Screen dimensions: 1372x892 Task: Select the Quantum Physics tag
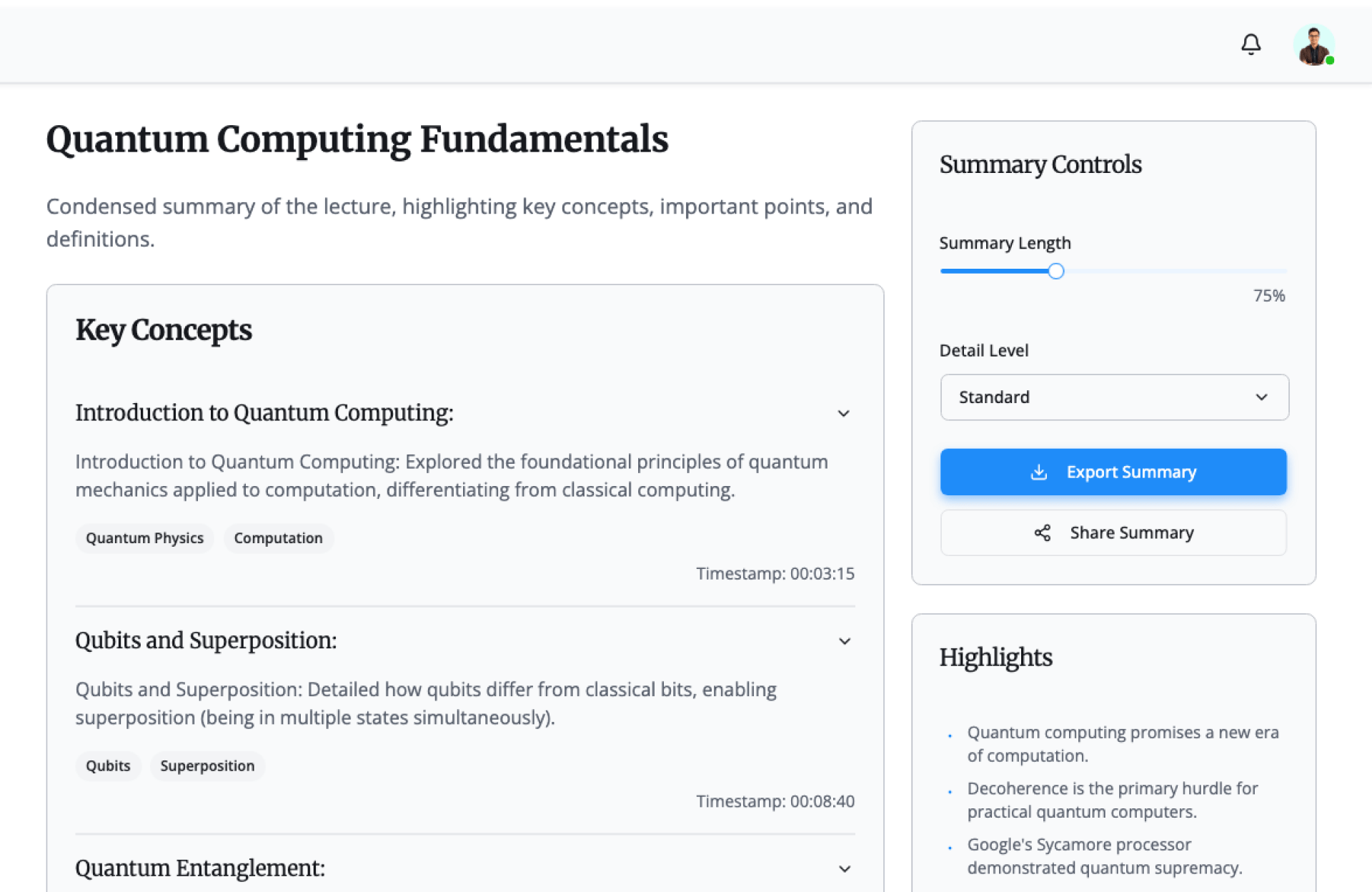coord(144,538)
